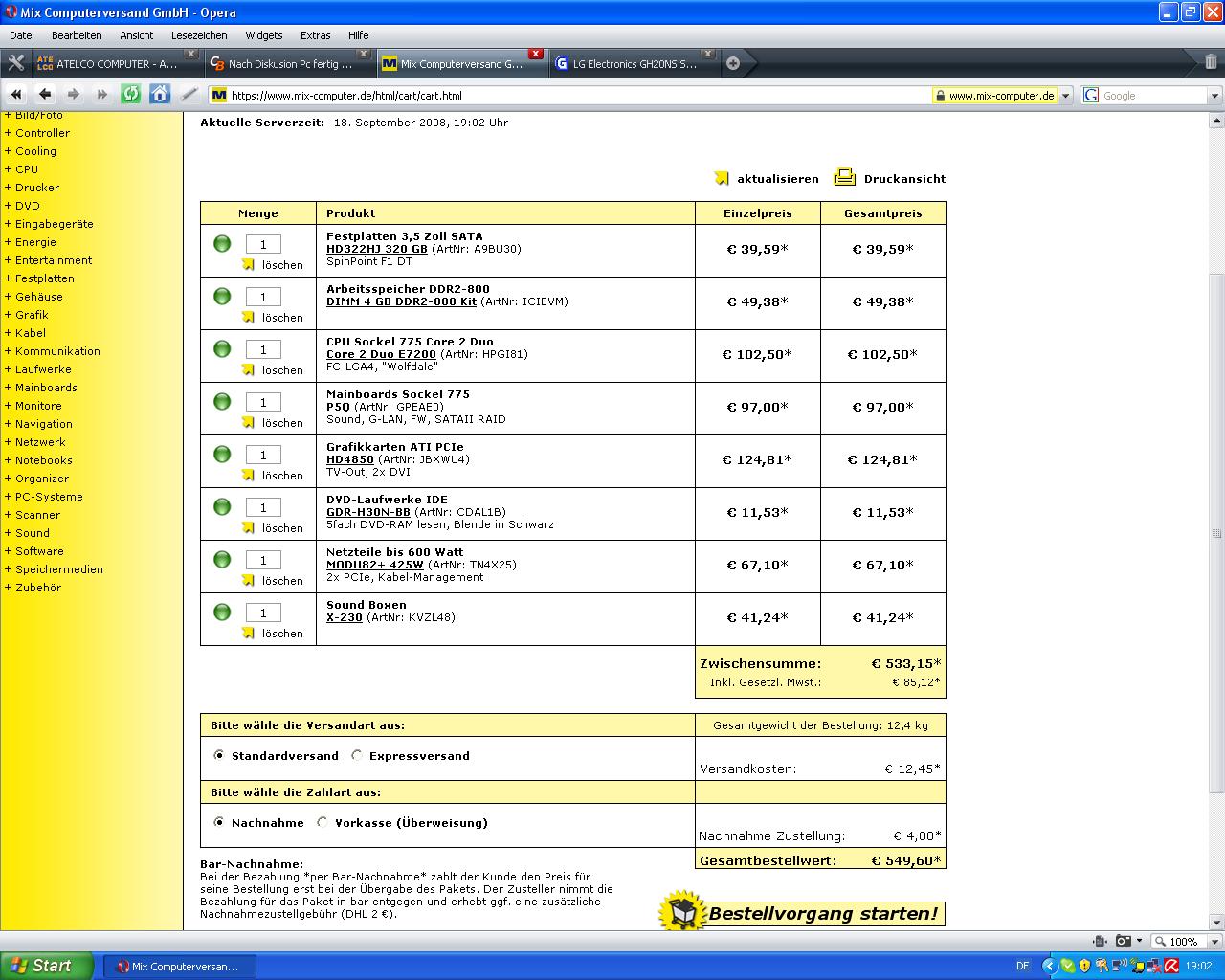Click the 19:02 system clock

1198,967
